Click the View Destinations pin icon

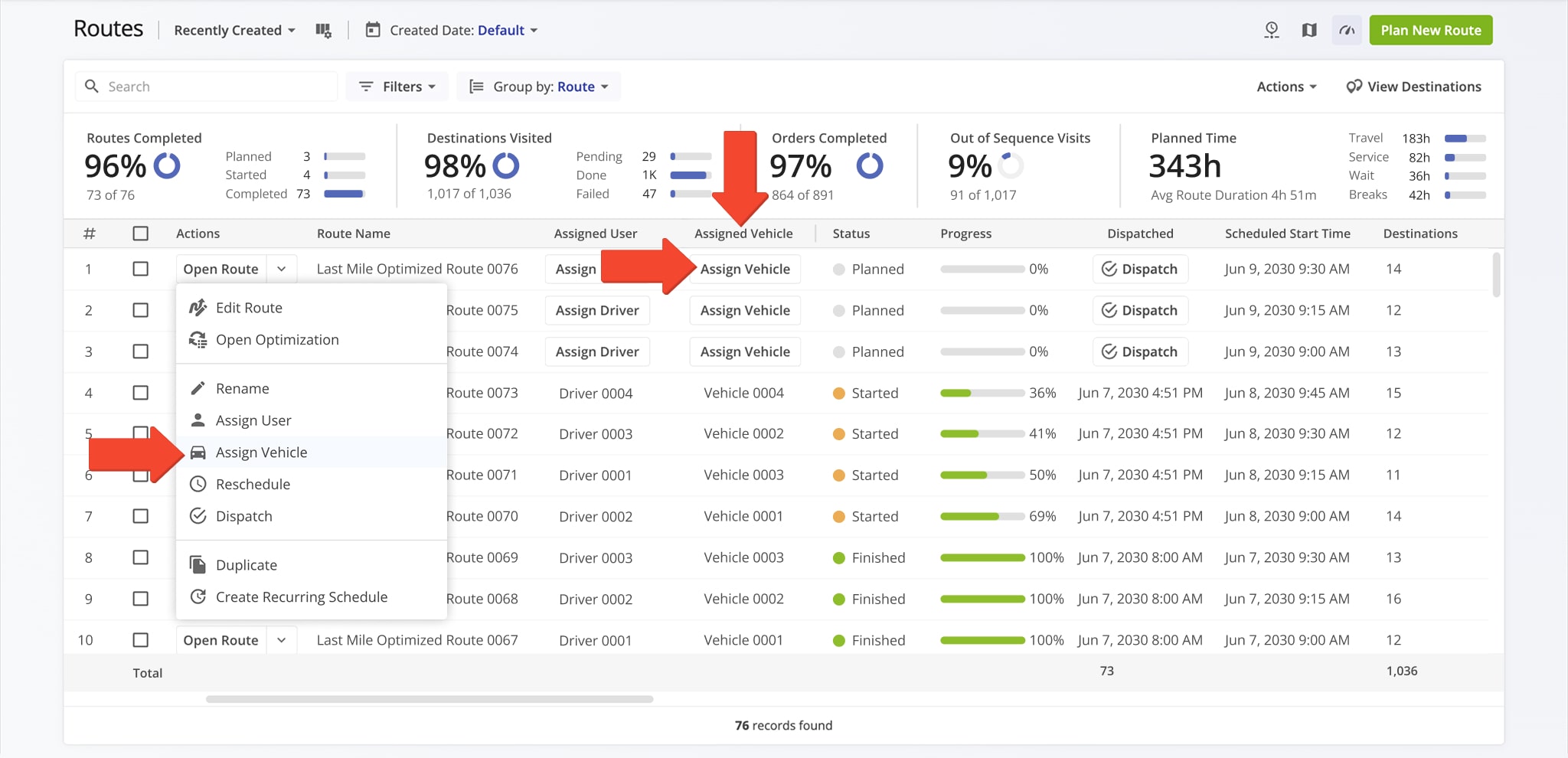[1354, 87]
